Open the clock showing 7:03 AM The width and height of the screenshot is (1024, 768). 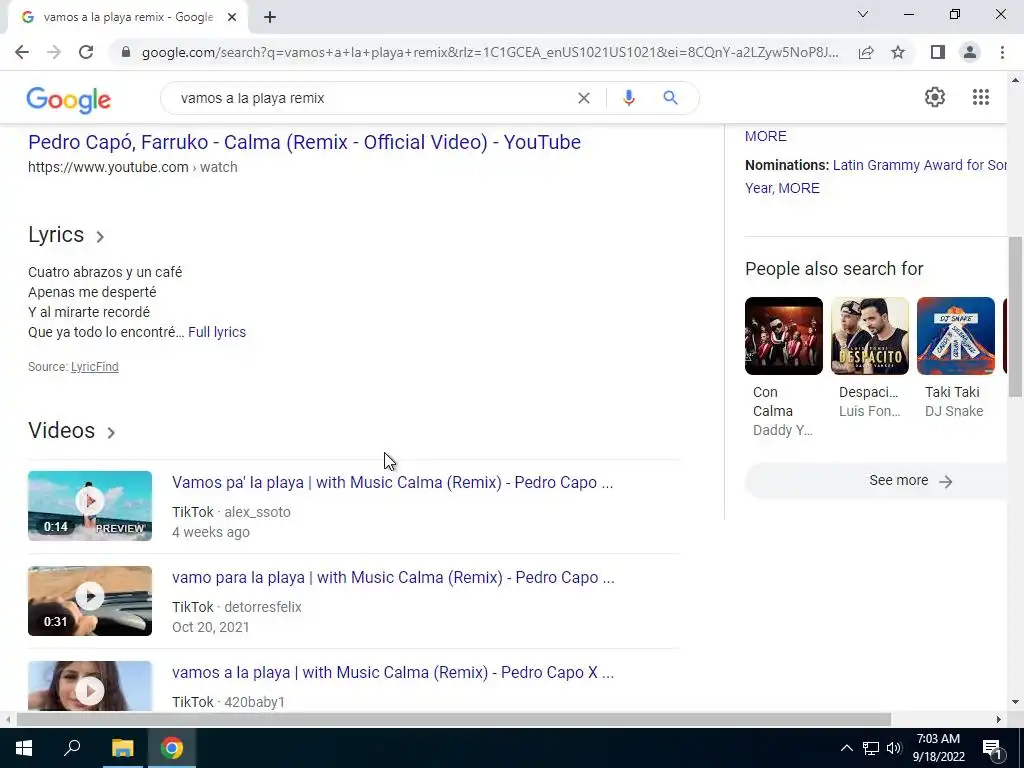[938, 748]
